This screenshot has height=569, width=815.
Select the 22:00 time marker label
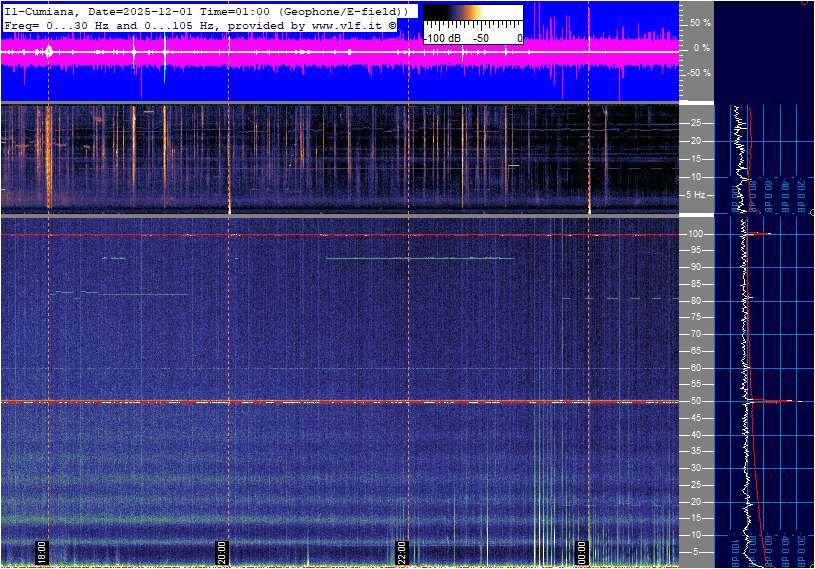coord(401,552)
